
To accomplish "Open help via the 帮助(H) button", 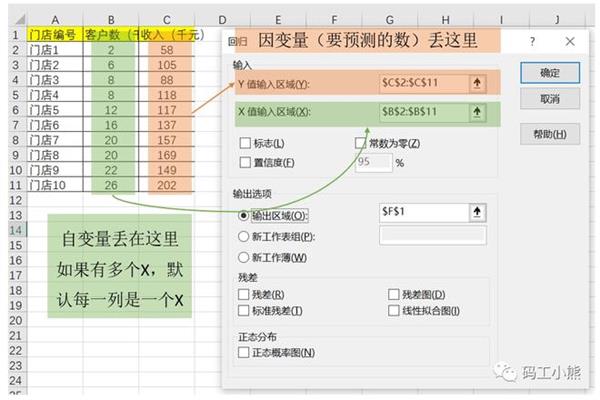I will point(550,134).
